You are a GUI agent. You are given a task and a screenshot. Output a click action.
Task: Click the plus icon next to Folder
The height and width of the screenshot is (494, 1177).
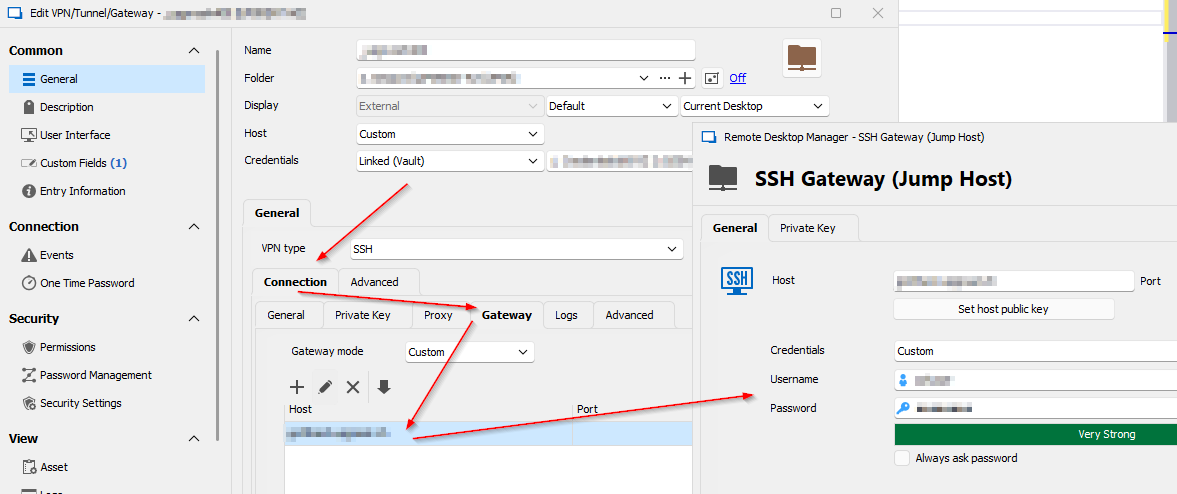685,78
